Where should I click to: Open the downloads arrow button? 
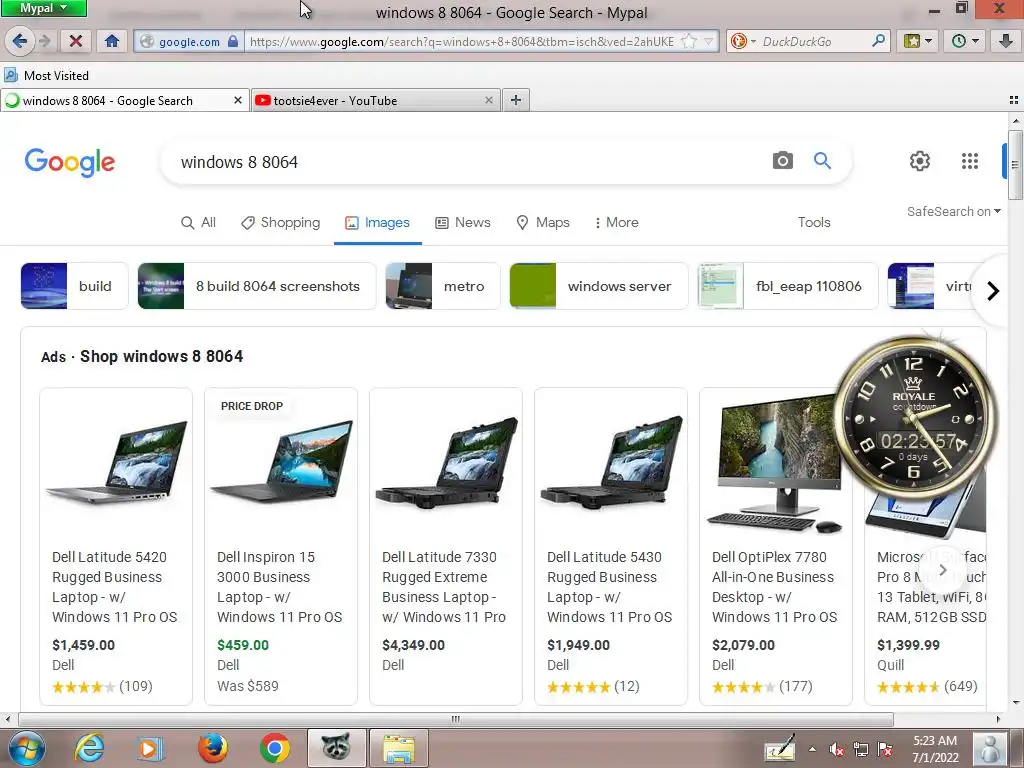tap(1006, 41)
